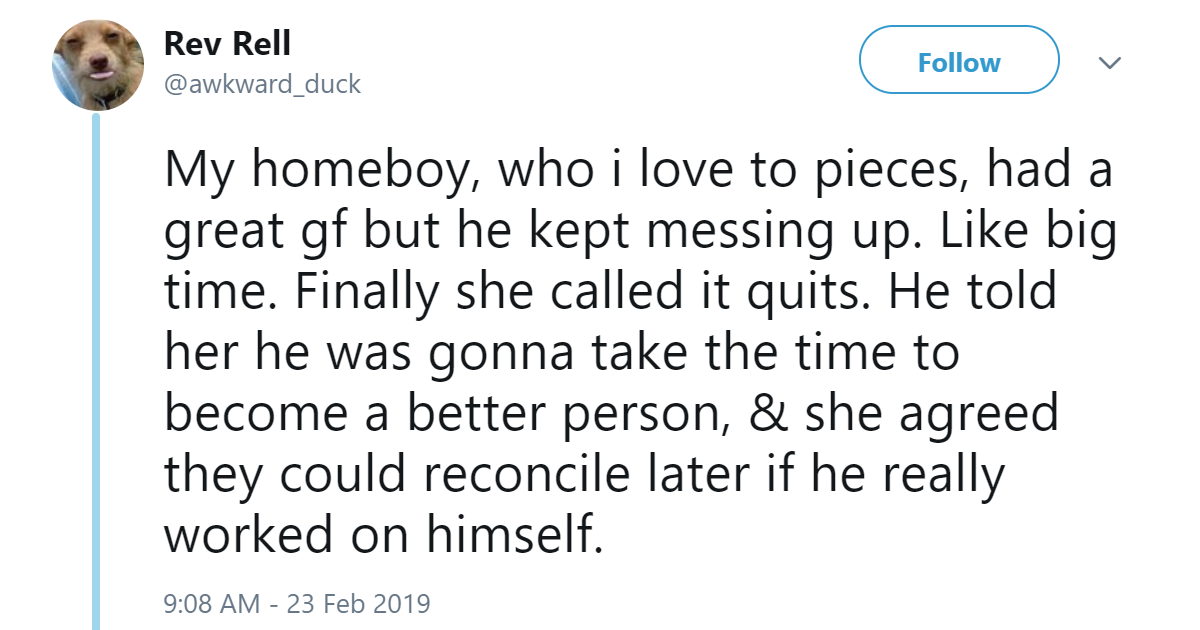Click the blue thread line below the avatar
This screenshot has width=1200, height=630.
click(x=97, y=370)
